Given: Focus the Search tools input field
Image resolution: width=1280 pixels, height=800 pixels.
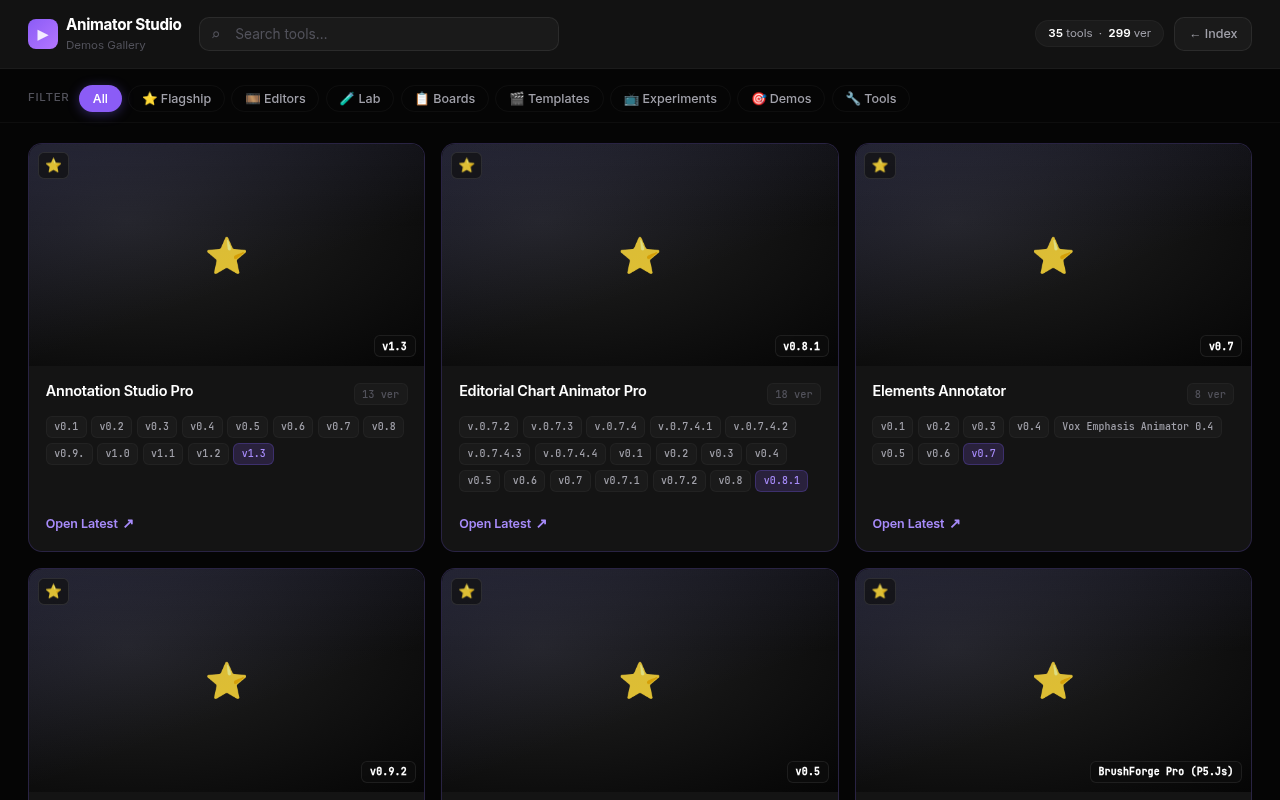Looking at the screenshot, I should (x=379, y=34).
